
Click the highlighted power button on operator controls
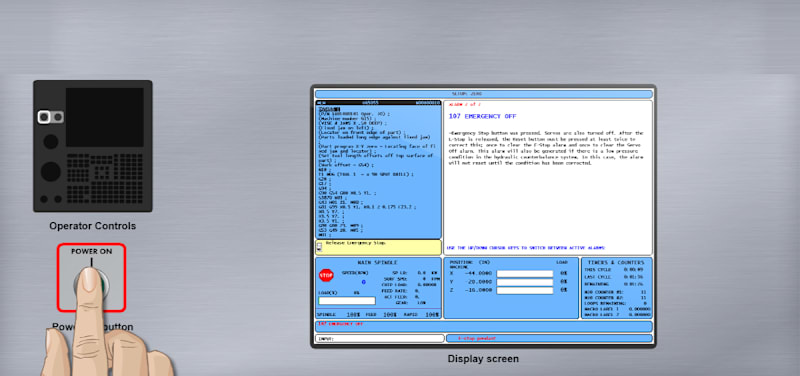click(44, 117)
